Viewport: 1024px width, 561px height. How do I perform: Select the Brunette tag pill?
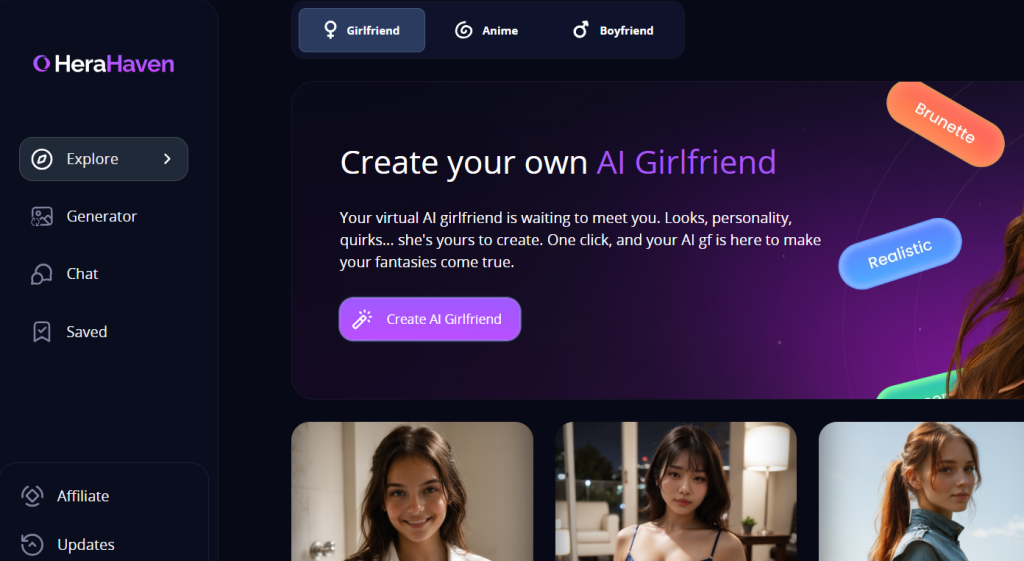click(x=945, y=123)
